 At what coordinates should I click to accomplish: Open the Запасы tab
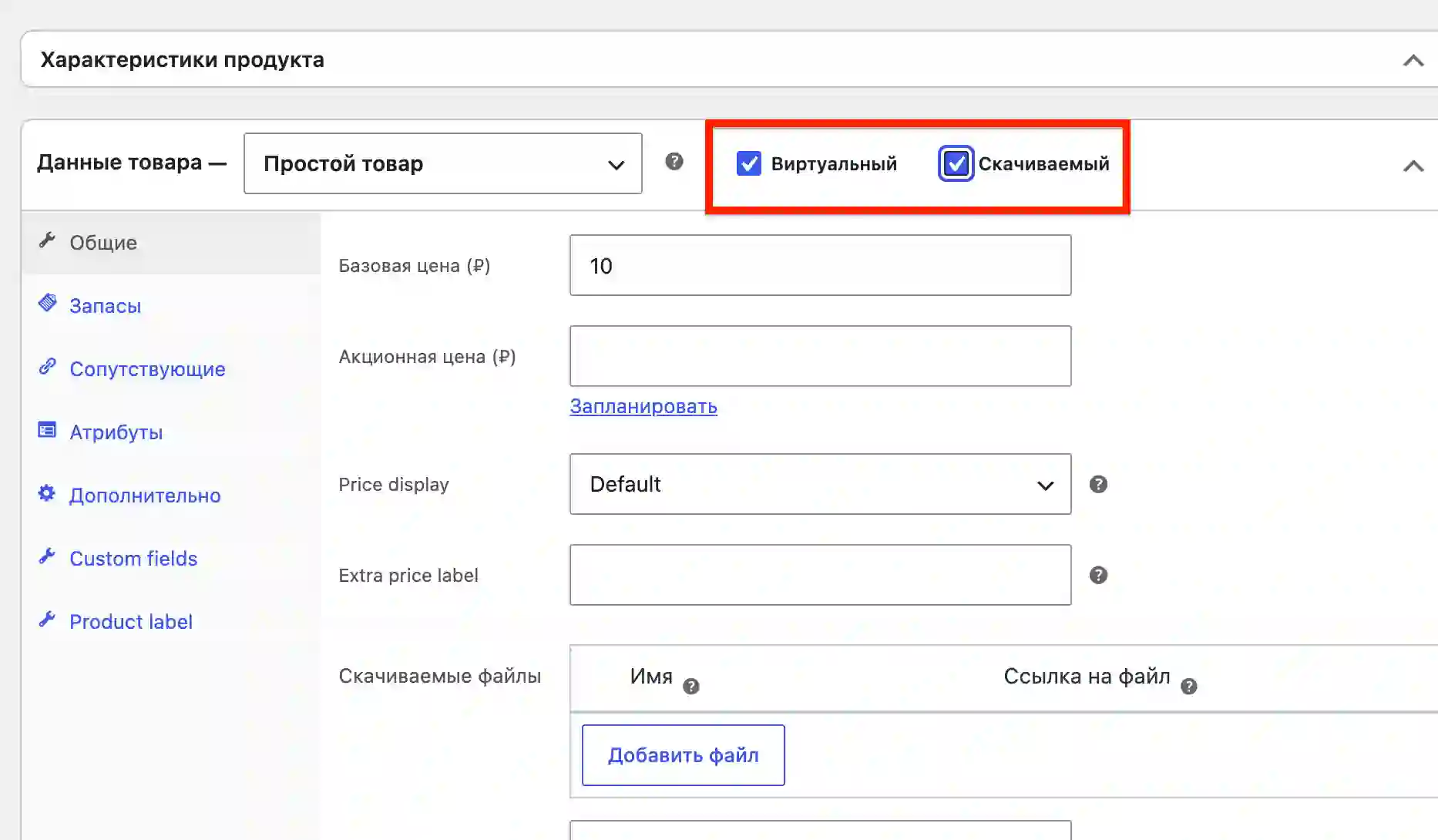click(106, 306)
